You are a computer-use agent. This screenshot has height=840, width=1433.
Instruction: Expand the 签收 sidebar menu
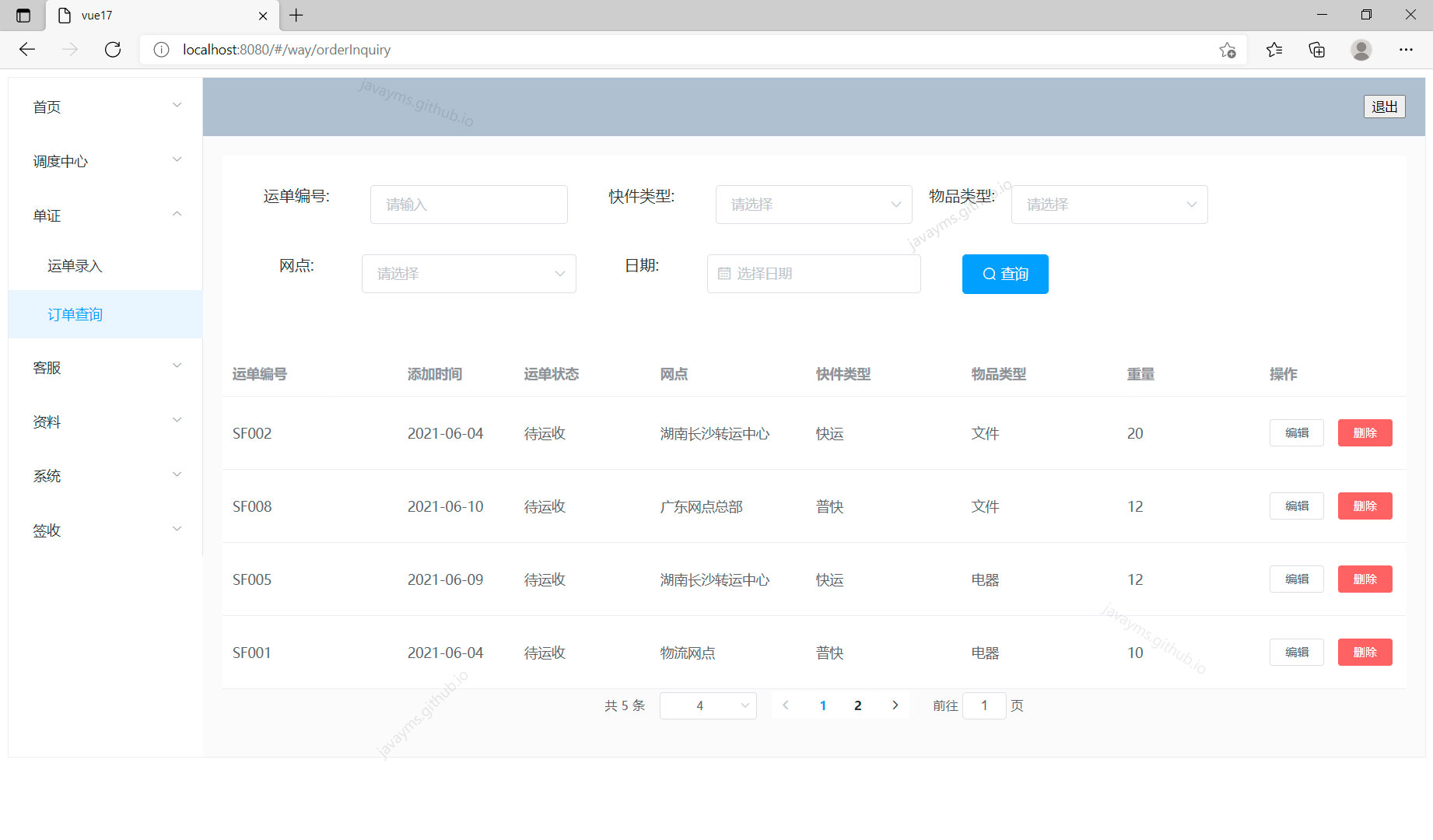105,530
